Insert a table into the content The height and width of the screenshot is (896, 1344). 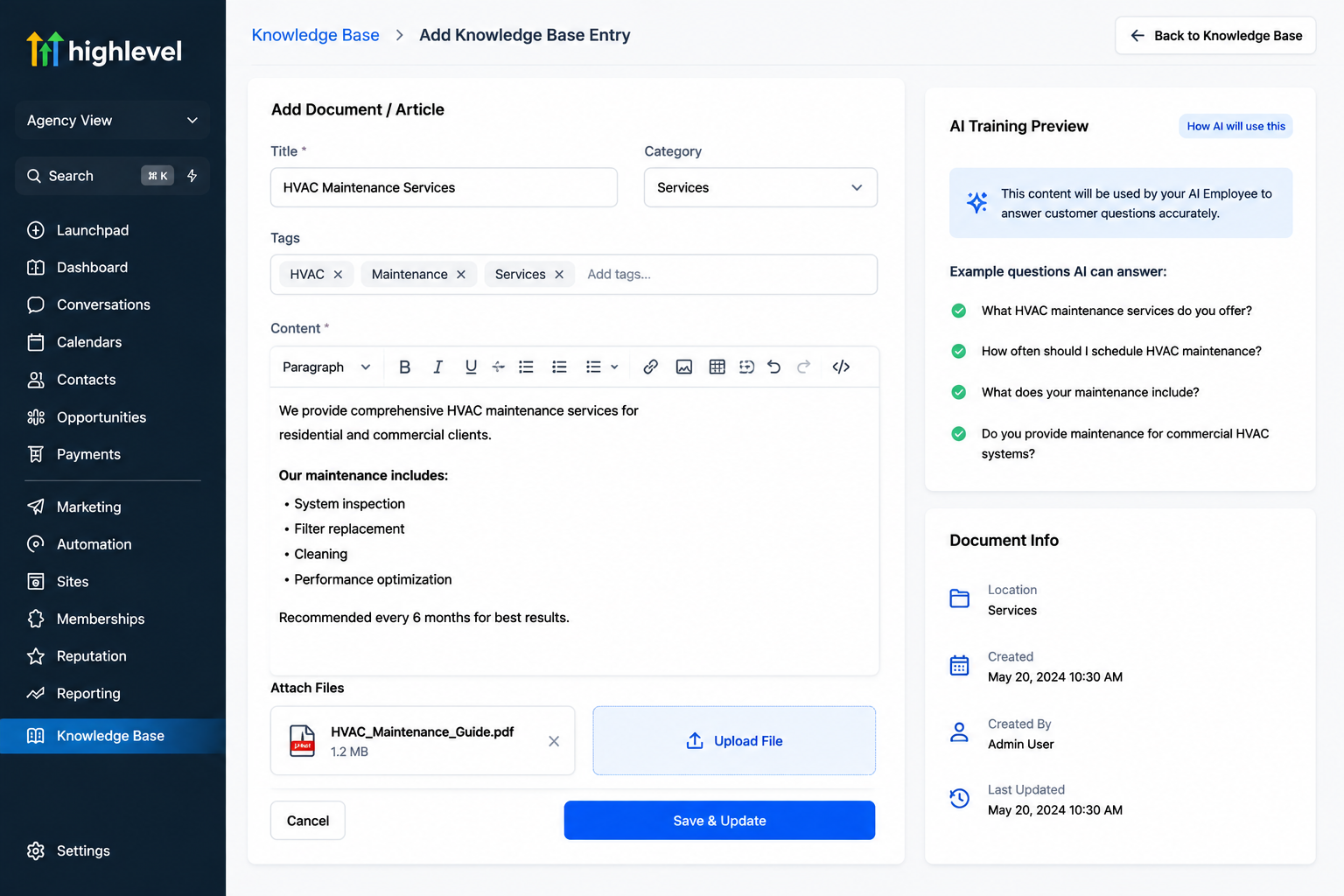[x=717, y=367]
